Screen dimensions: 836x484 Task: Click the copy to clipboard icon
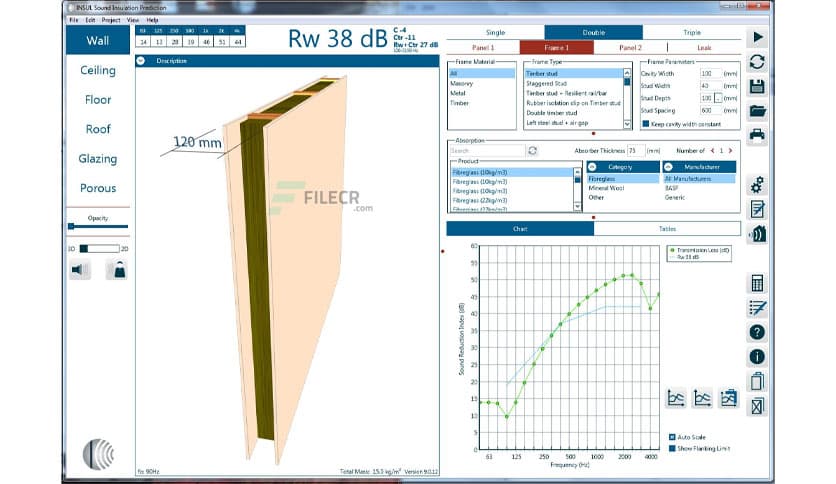click(758, 381)
